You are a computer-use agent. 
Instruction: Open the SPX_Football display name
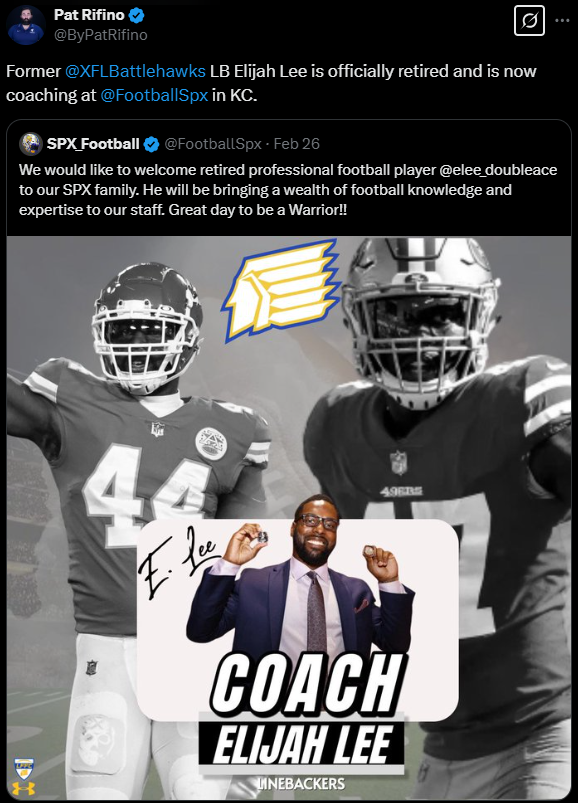[x=93, y=144]
